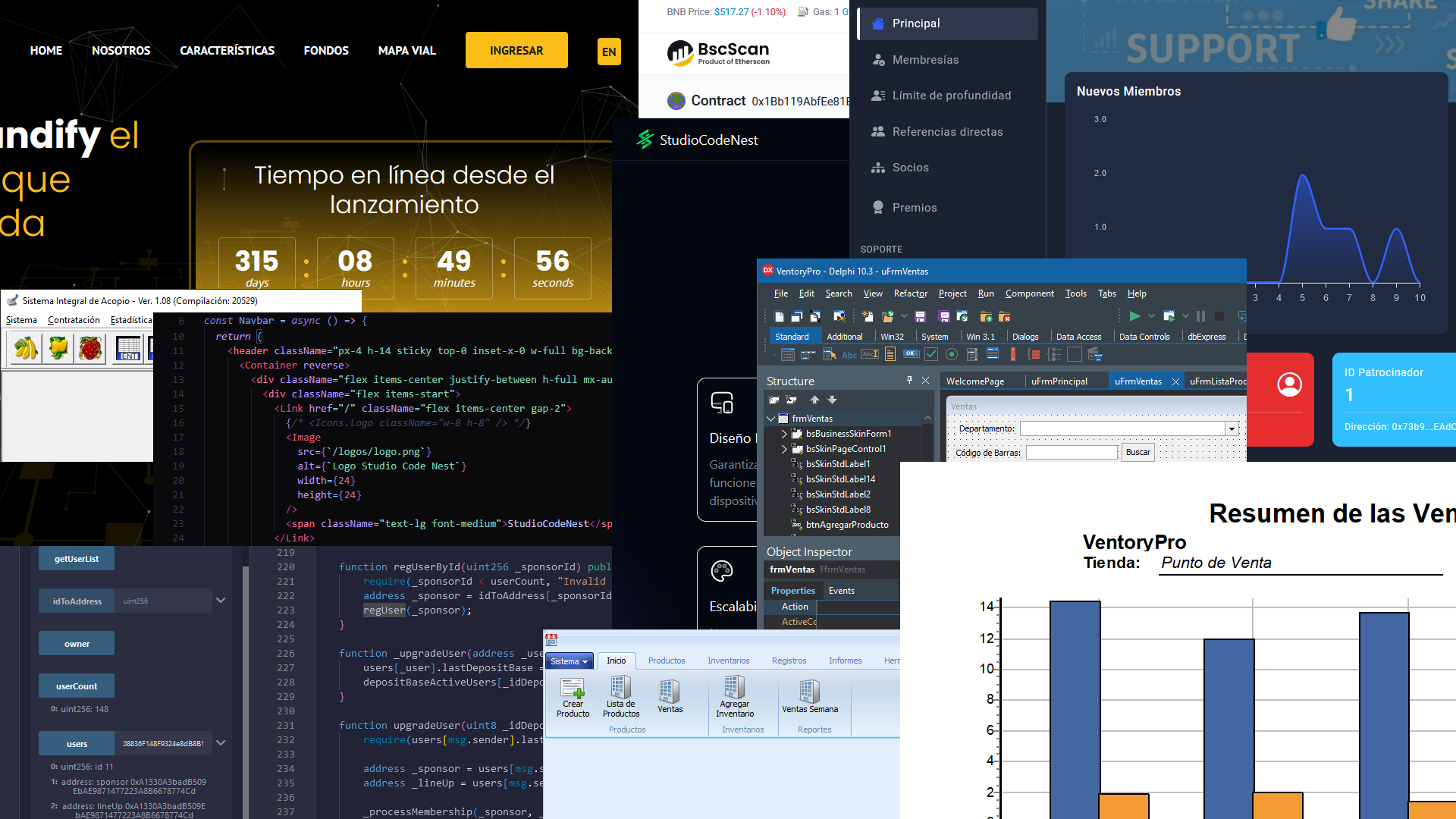Click the strawberry icon in Sistema Integral toolbar
Image resolution: width=1456 pixels, height=819 pixels.
[x=90, y=348]
